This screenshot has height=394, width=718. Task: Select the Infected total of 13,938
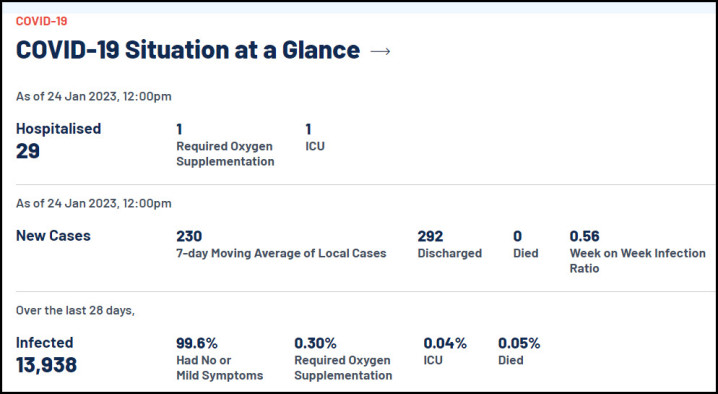[46, 365]
